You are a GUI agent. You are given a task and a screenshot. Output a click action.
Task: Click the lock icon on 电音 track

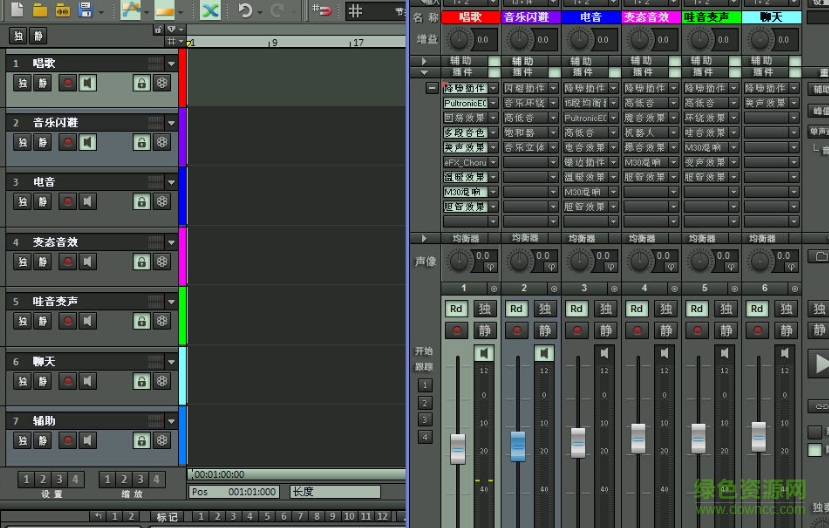pyautogui.click(x=141, y=202)
